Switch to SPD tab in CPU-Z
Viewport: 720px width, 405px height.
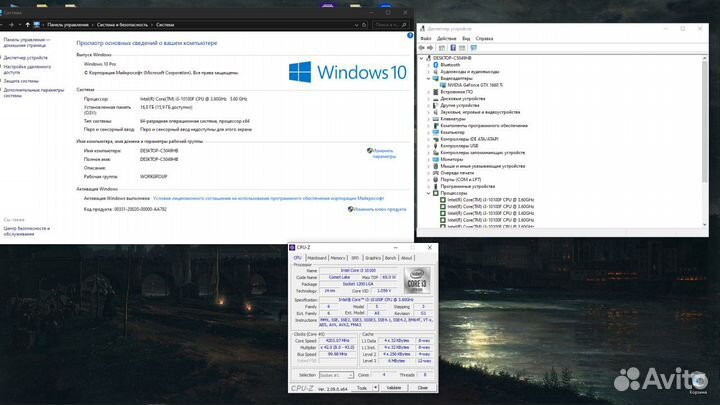[355, 258]
